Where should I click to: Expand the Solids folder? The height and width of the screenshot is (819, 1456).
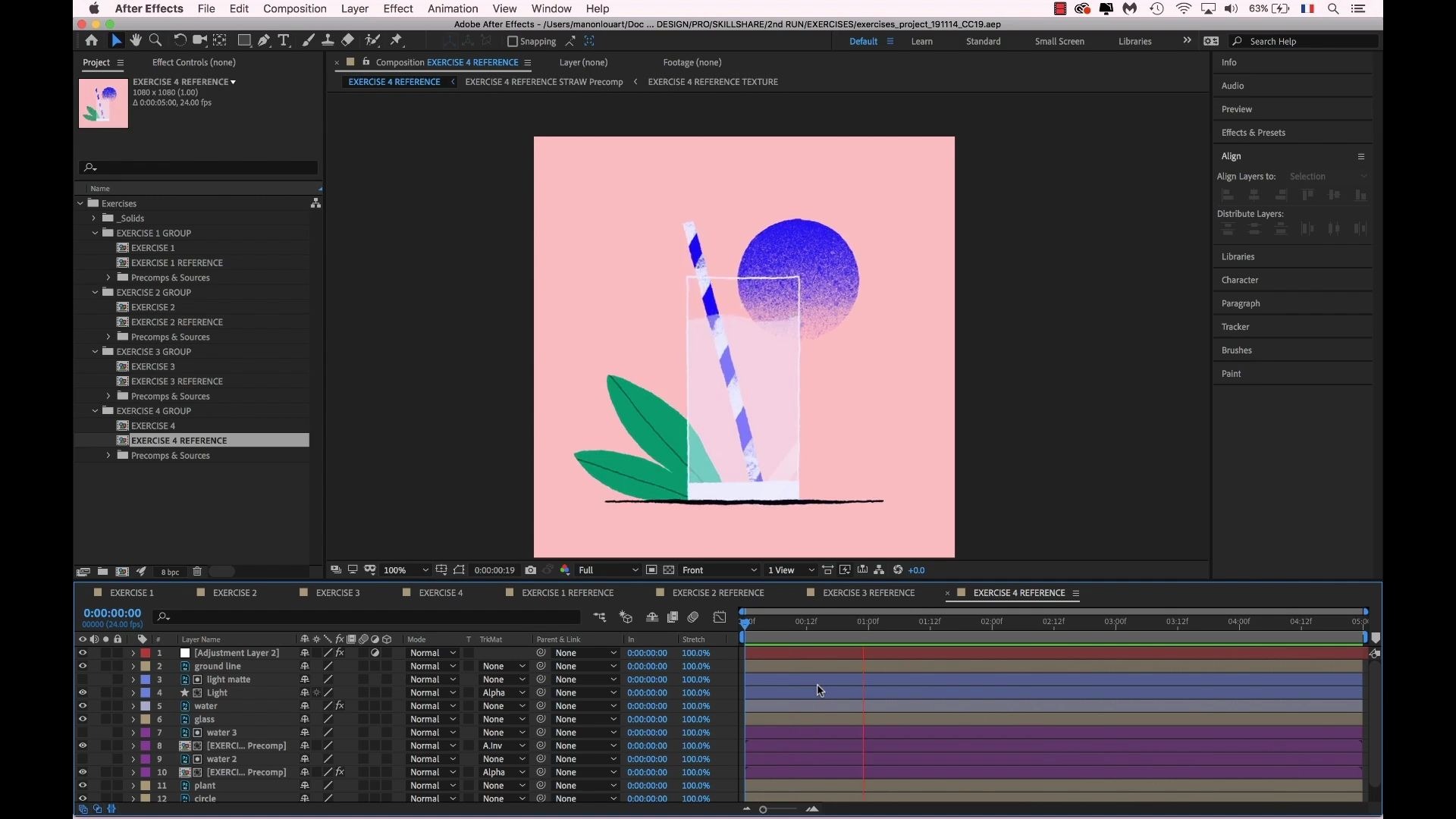pos(93,218)
